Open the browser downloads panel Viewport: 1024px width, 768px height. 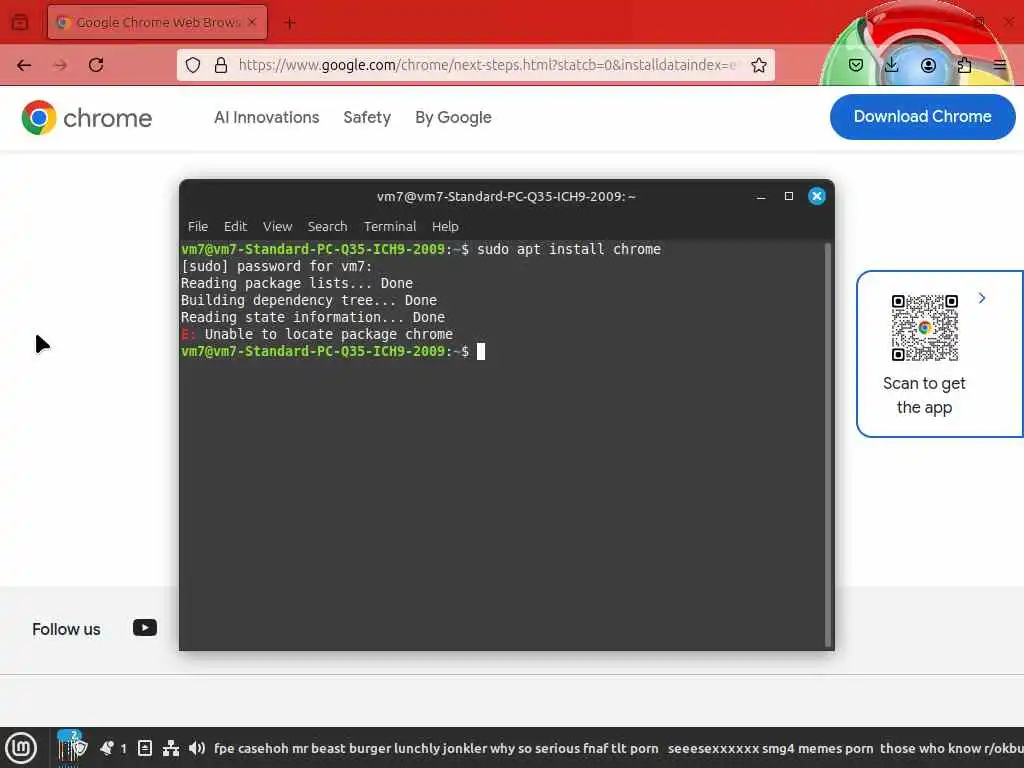click(x=891, y=65)
